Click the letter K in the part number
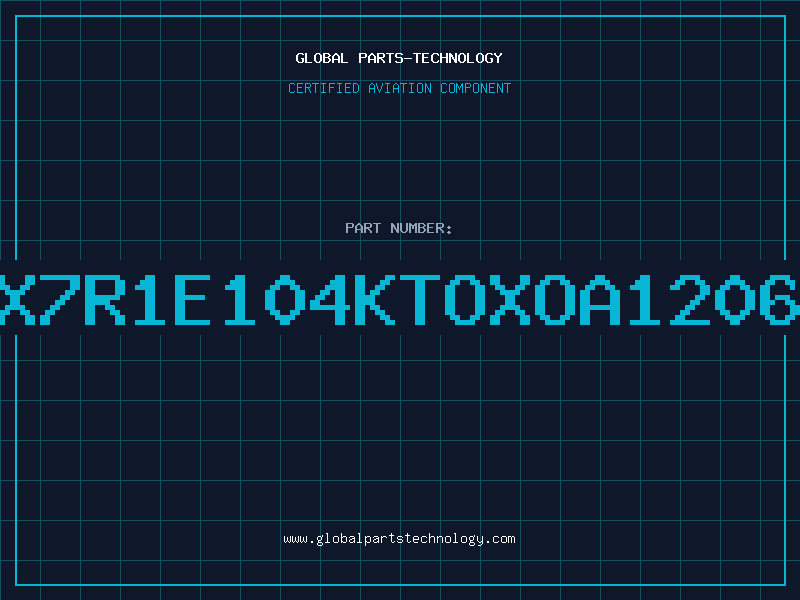The width and height of the screenshot is (800, 600). (375, 299)
